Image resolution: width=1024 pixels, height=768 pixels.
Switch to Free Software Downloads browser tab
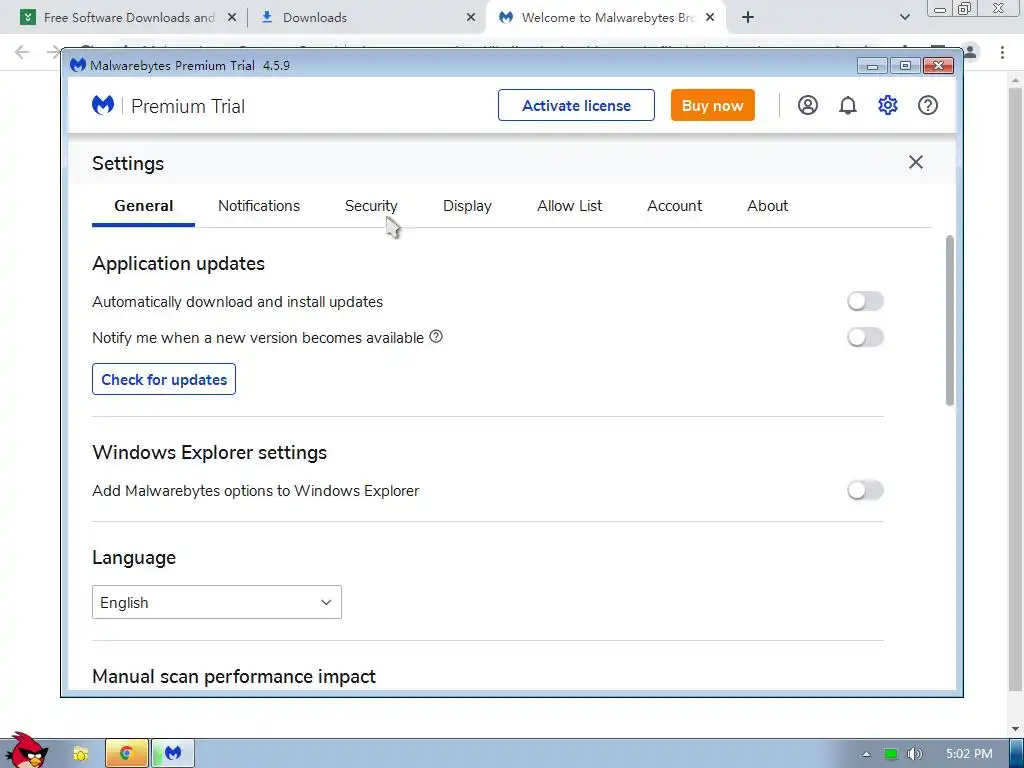coord(128,18)
